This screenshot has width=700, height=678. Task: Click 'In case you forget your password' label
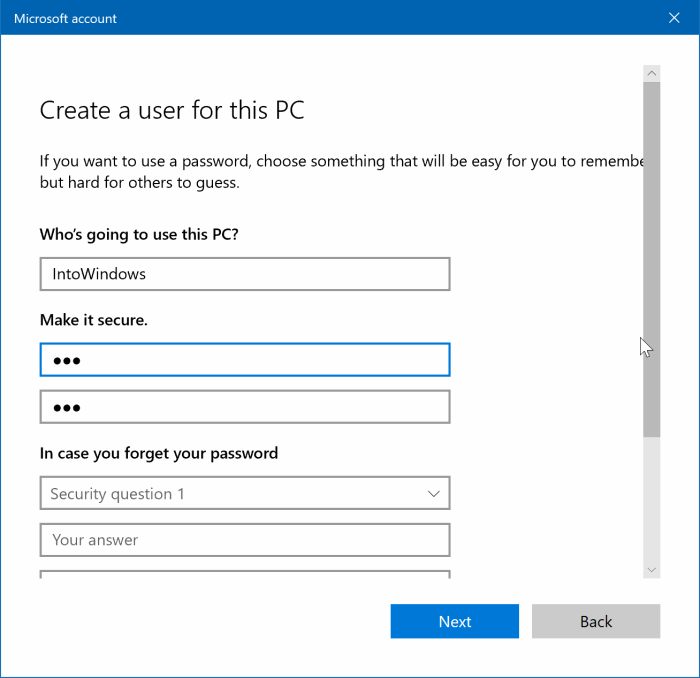(x=159, y=453)
